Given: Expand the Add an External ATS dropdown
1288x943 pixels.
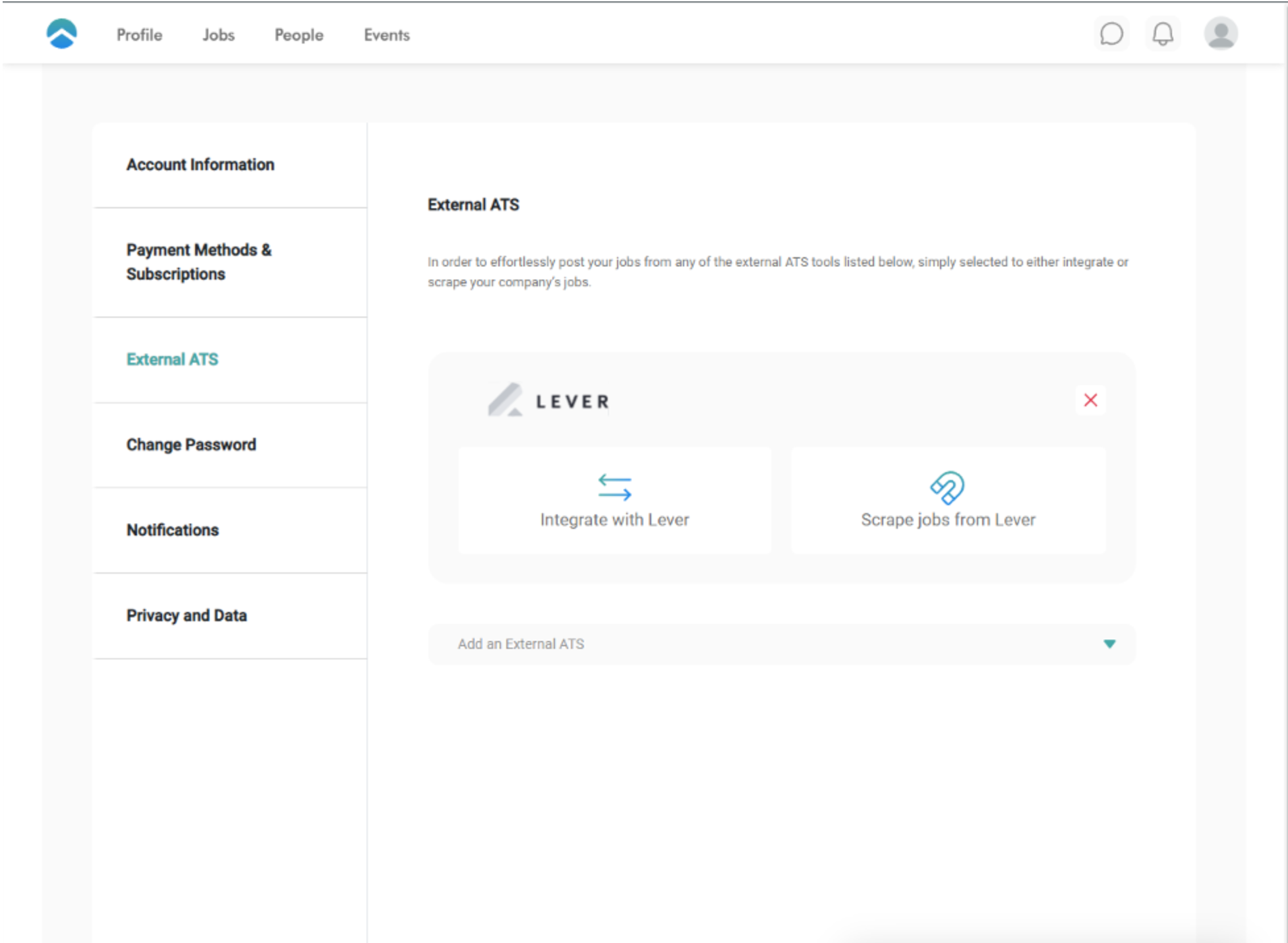Looking at the screenshot, I should (x=782, y=644).
